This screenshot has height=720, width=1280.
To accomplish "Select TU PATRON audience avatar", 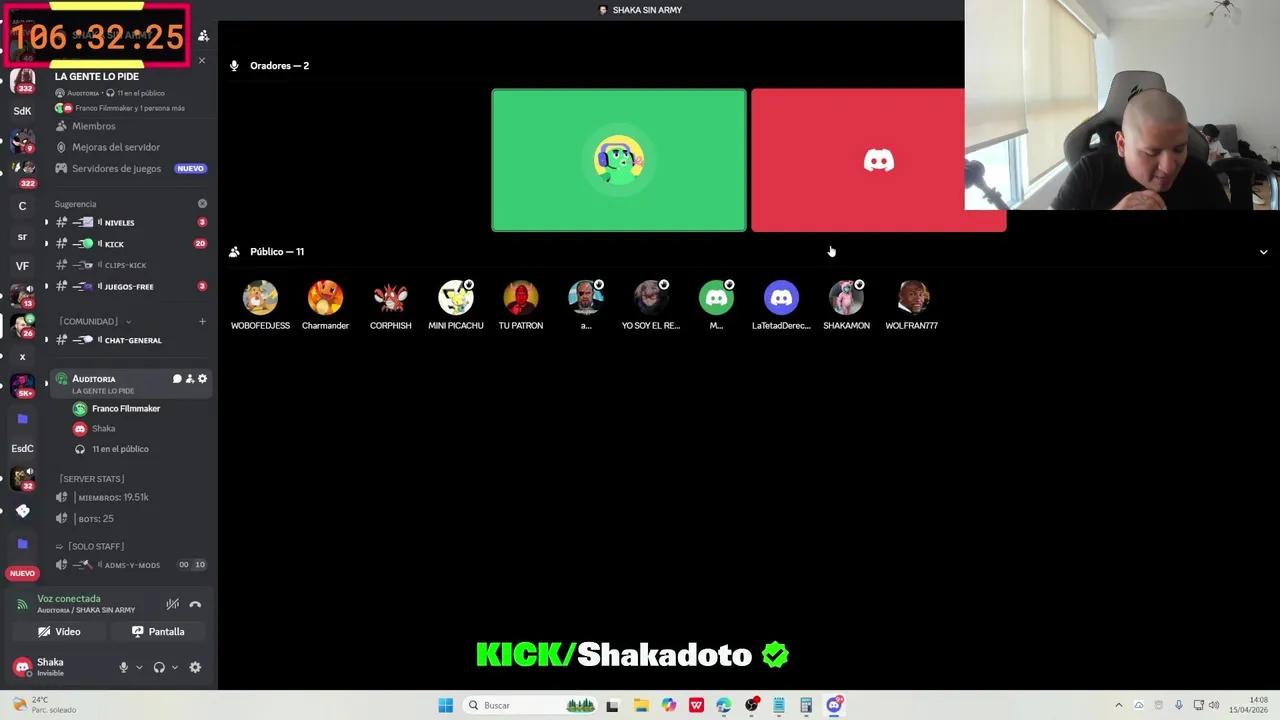I will pos(521,297).
